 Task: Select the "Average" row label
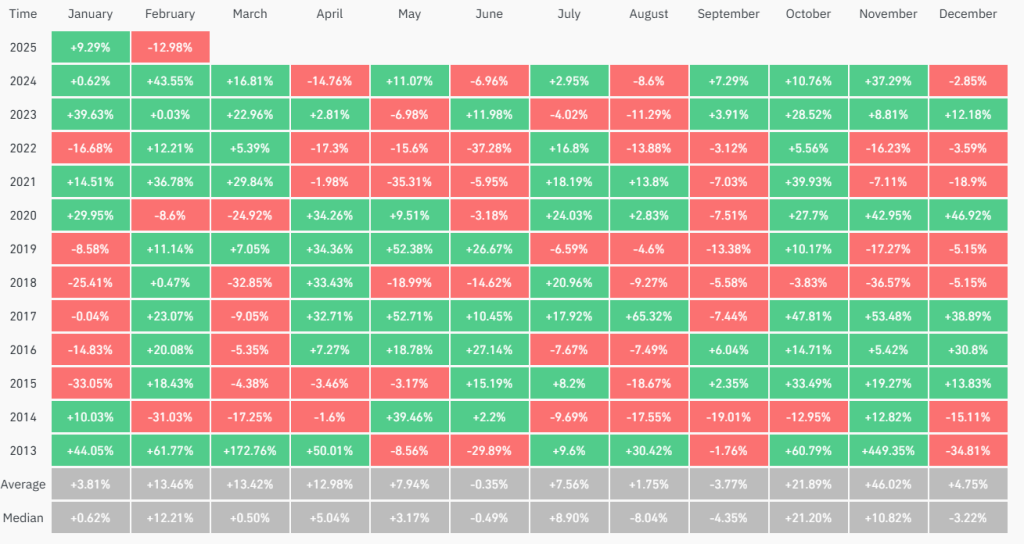pyautogui.click(x=23, y=485)
